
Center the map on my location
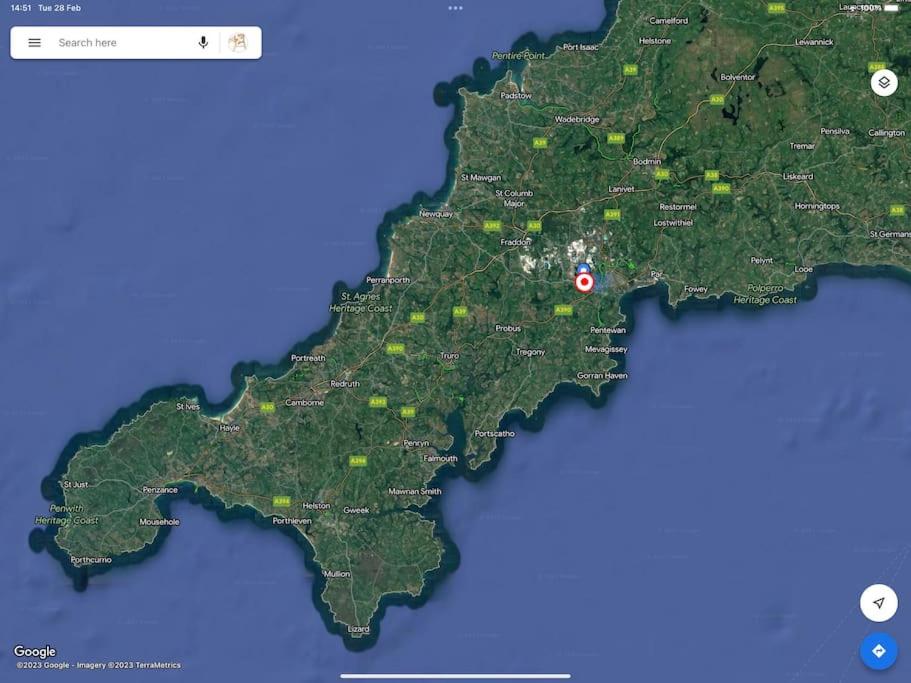click(878, 603)
